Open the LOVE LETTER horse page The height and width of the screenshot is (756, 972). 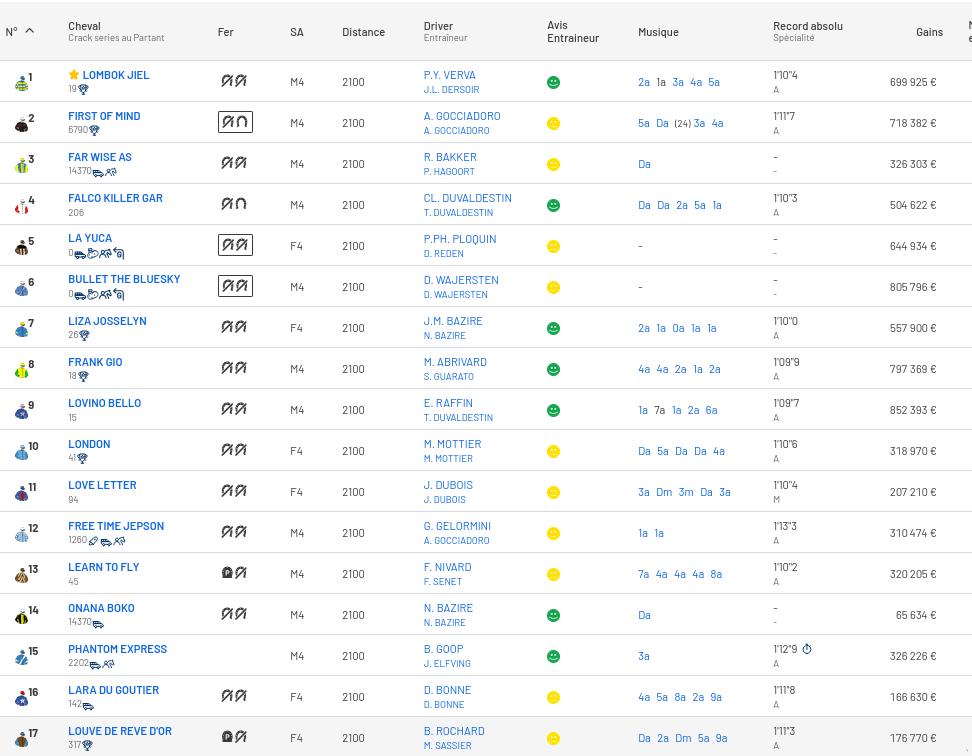coord(102,485)
